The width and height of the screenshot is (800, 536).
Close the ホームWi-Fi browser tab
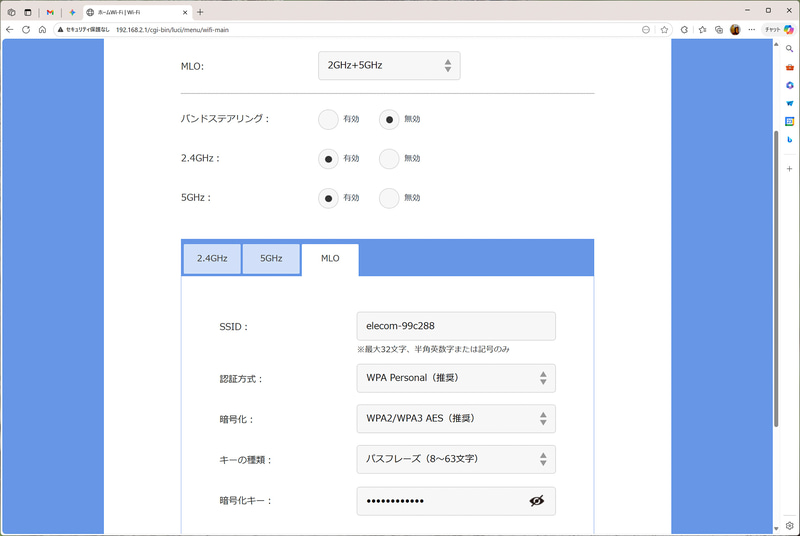point(185,12)
